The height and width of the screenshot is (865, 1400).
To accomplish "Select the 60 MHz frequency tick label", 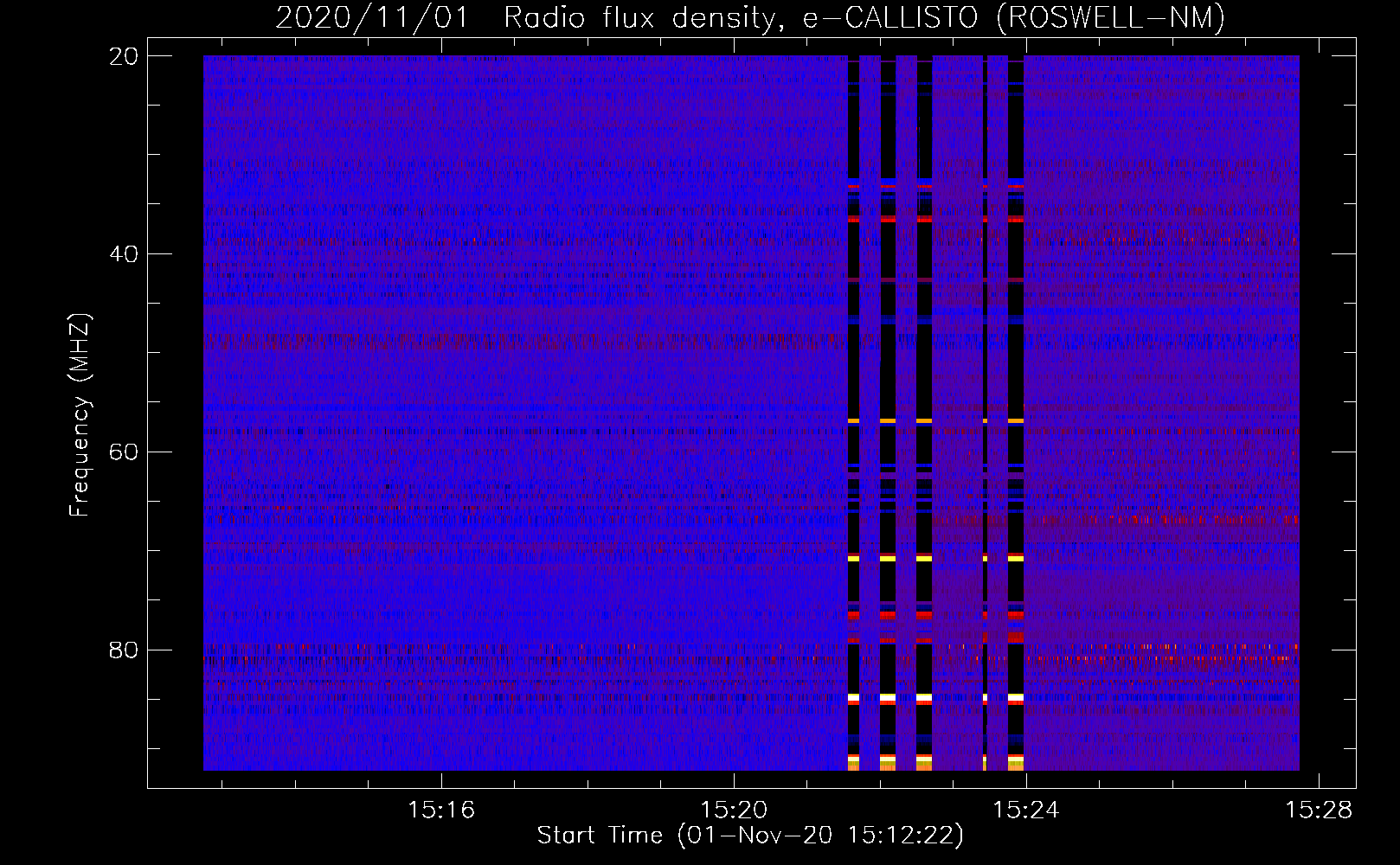I will pyautogui.click(x=124, y=452).
